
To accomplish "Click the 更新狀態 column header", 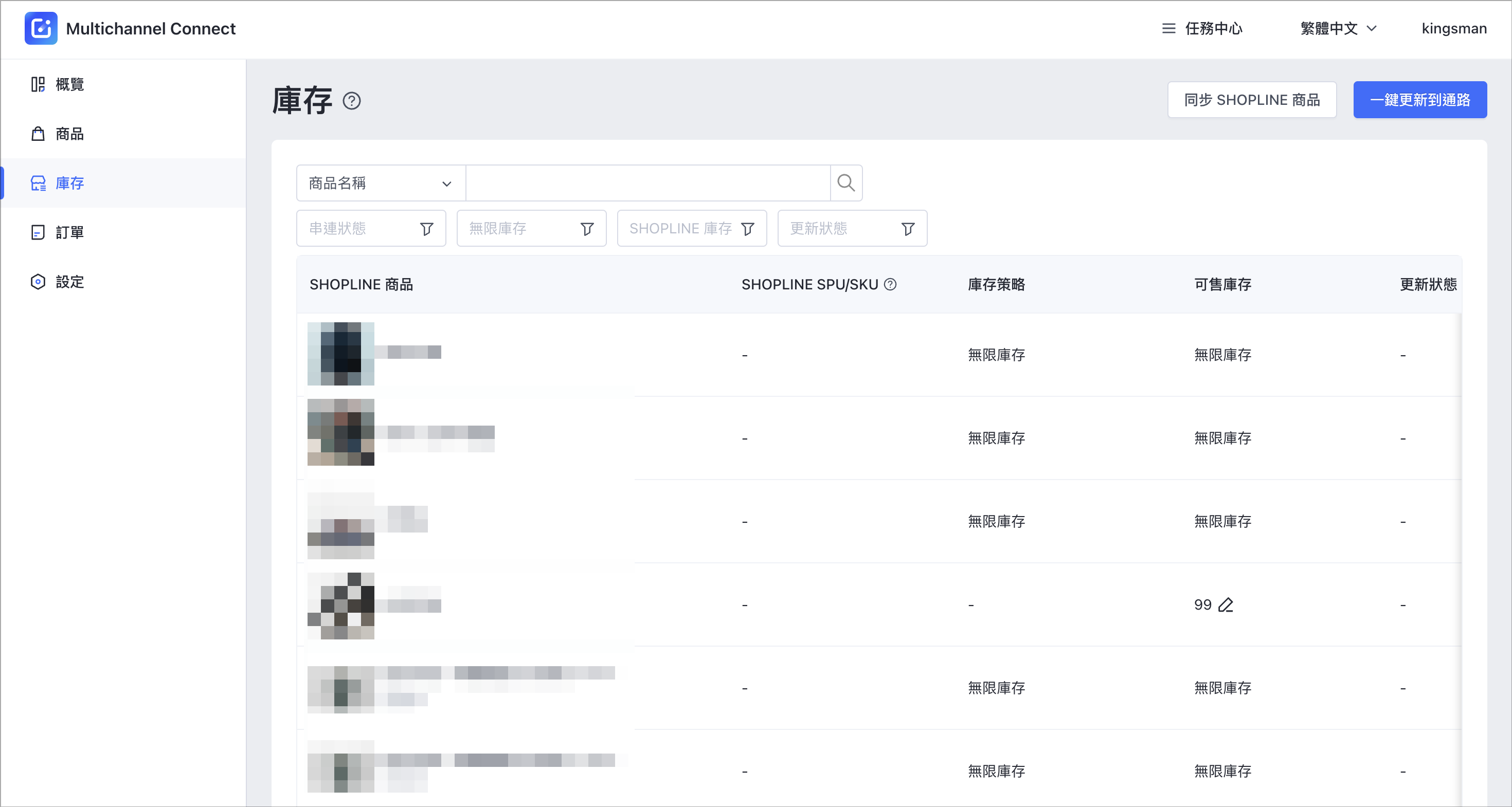I will [1428, 284].
